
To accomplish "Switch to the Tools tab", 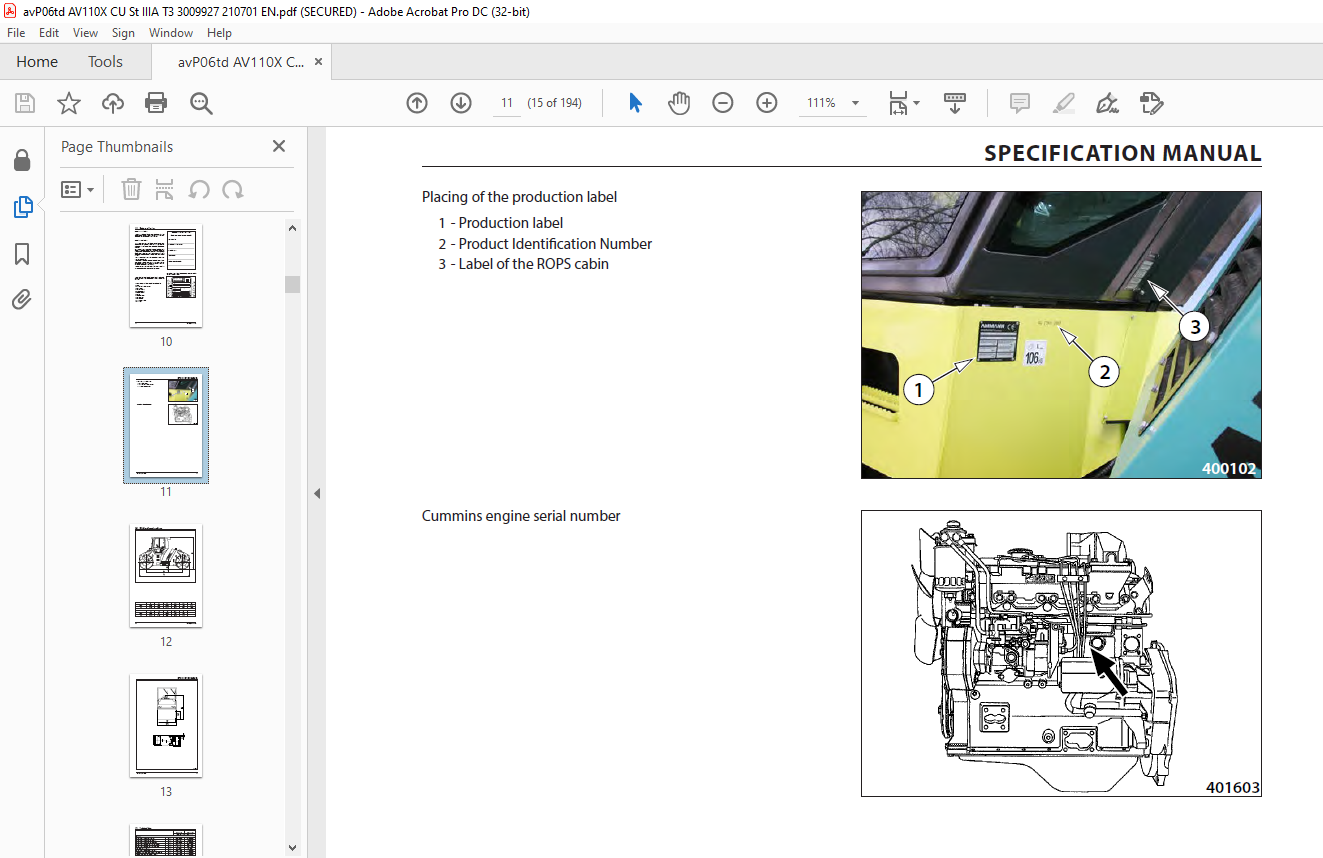I will click(105, 62).
